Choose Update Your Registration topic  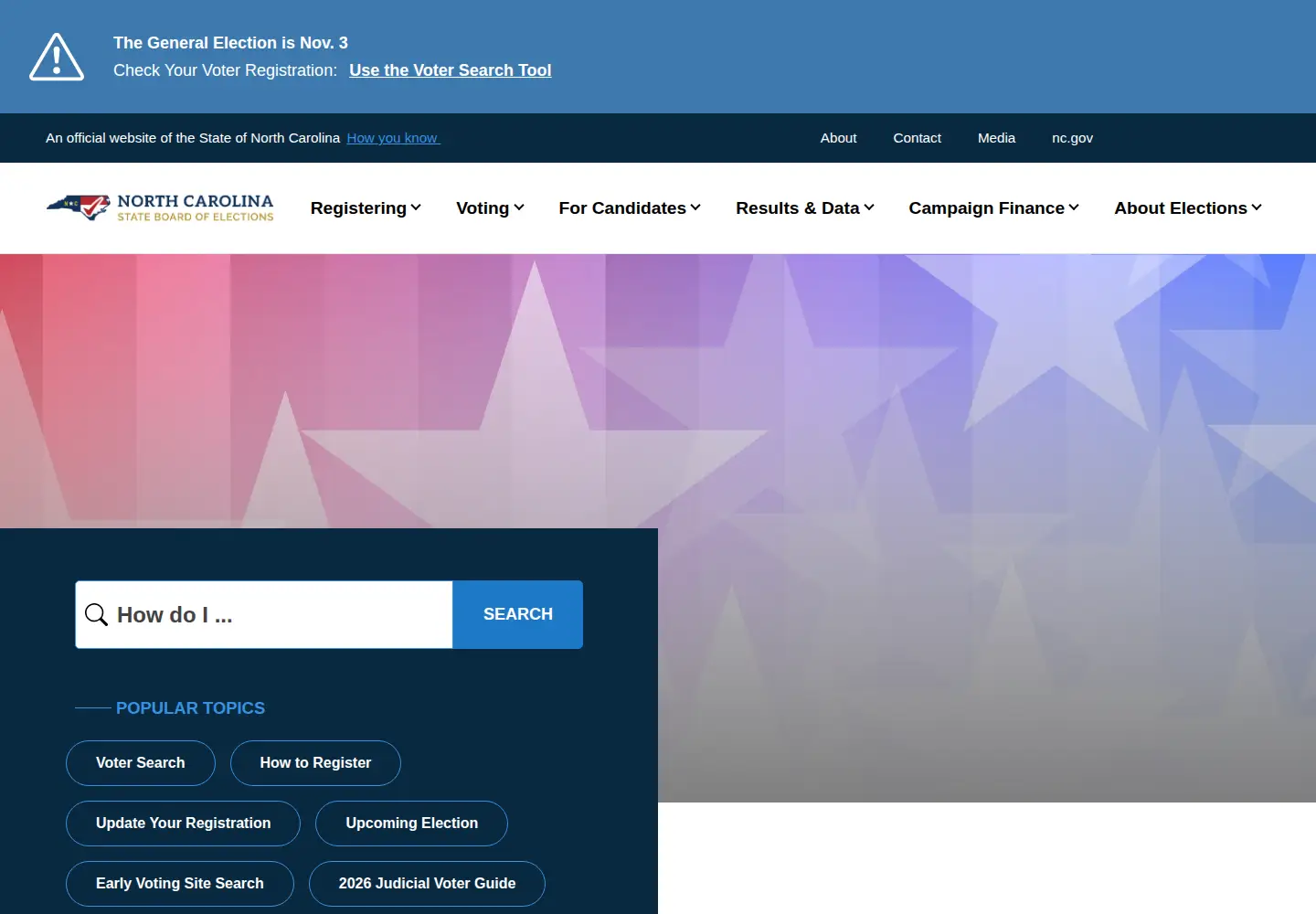coord(183,824)
